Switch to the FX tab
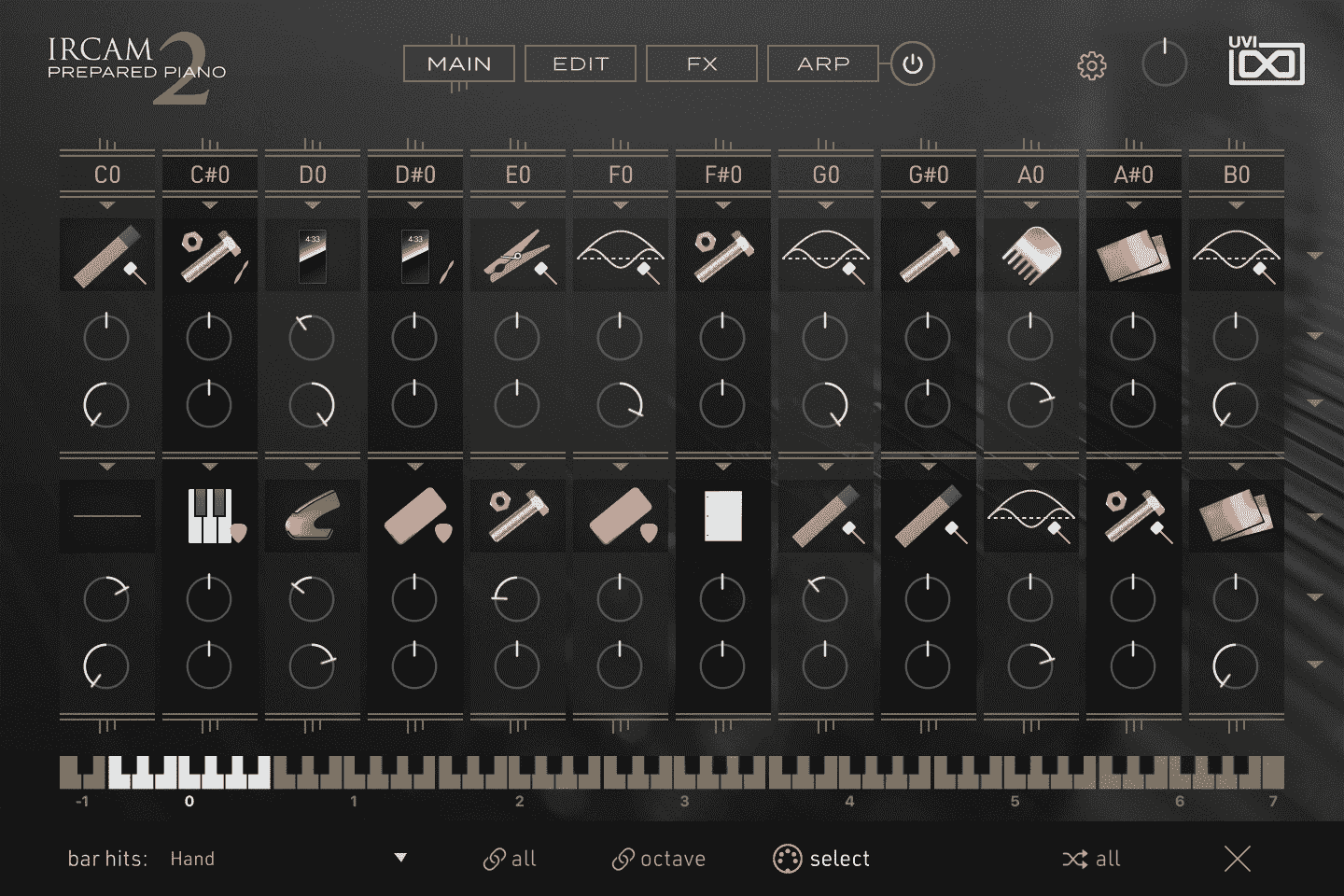Image resolution: width=1344 pixels, height=896 pixels. 701,63
